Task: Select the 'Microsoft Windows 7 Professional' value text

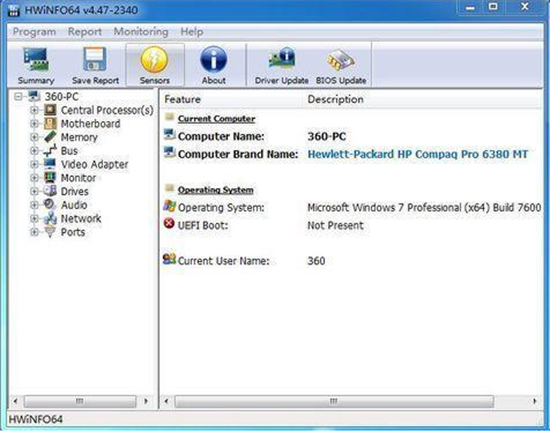Action: 424,207
